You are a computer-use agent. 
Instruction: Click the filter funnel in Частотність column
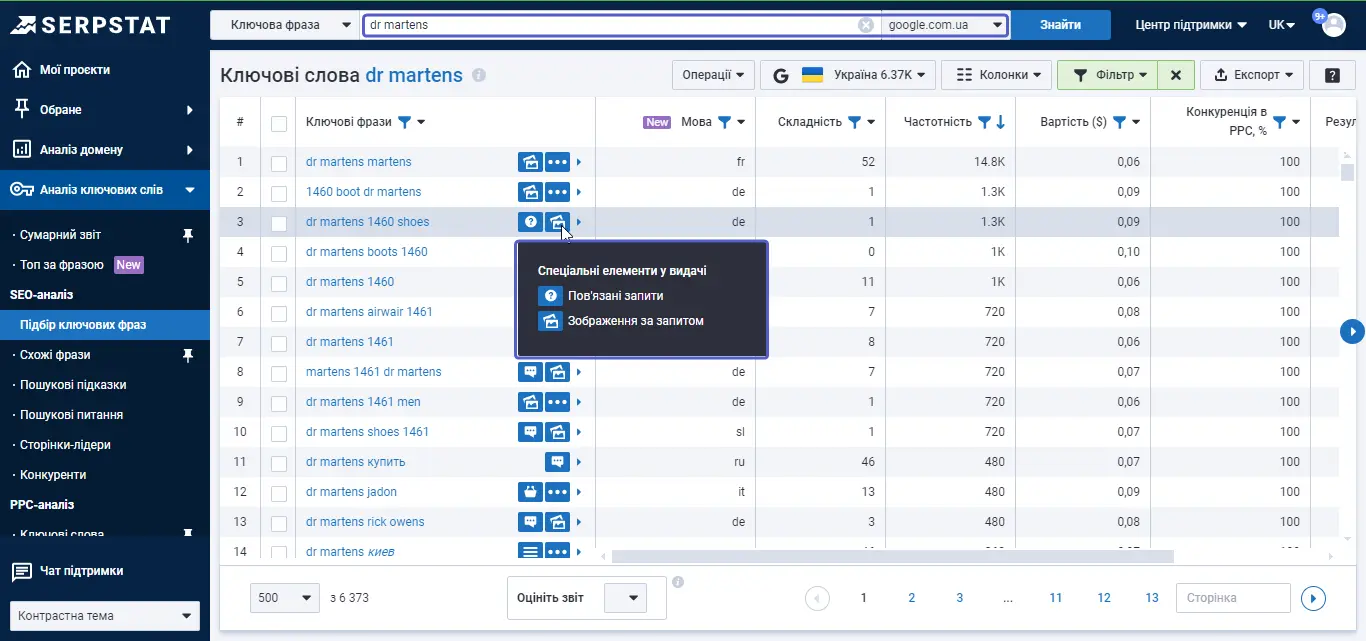(984, 122)
